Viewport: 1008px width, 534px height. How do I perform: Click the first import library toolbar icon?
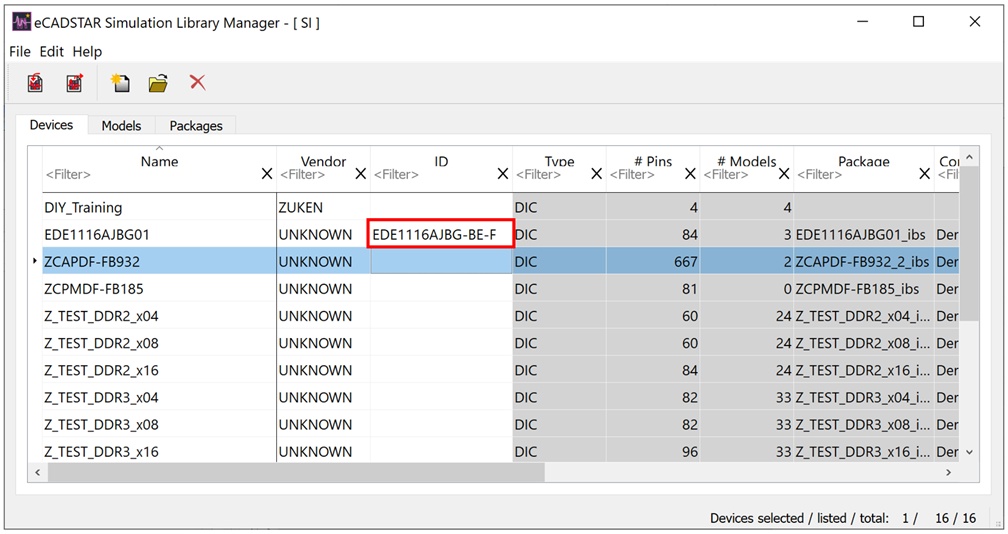35,83
